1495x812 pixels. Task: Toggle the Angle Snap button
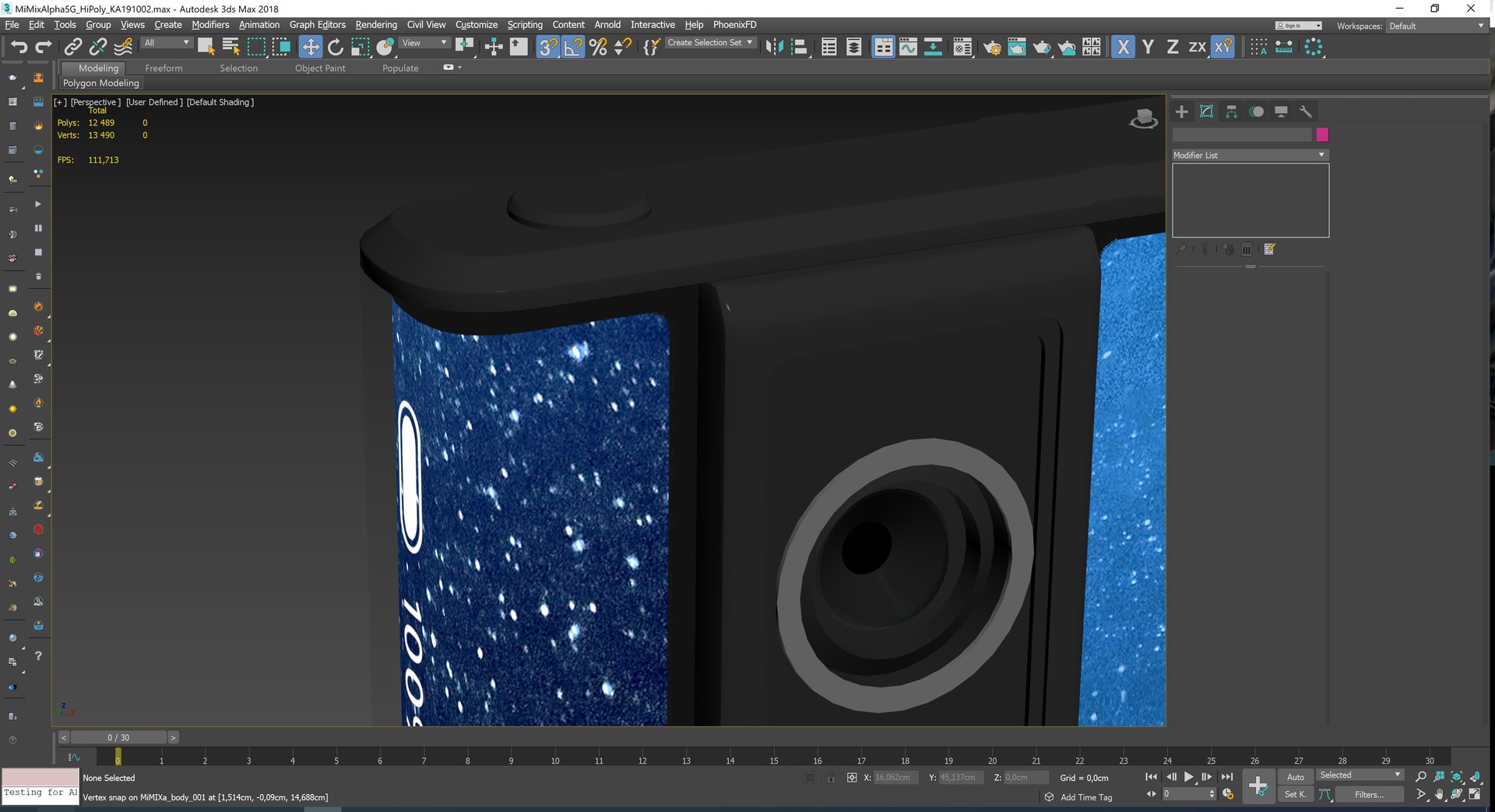tap(573, 47)
